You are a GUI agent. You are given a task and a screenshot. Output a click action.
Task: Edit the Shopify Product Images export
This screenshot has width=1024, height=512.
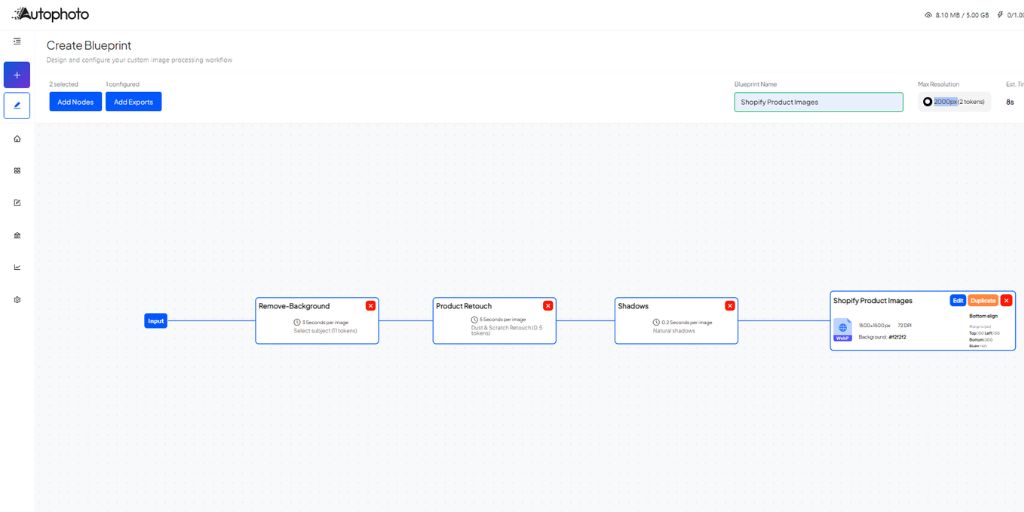coord(957,300)
